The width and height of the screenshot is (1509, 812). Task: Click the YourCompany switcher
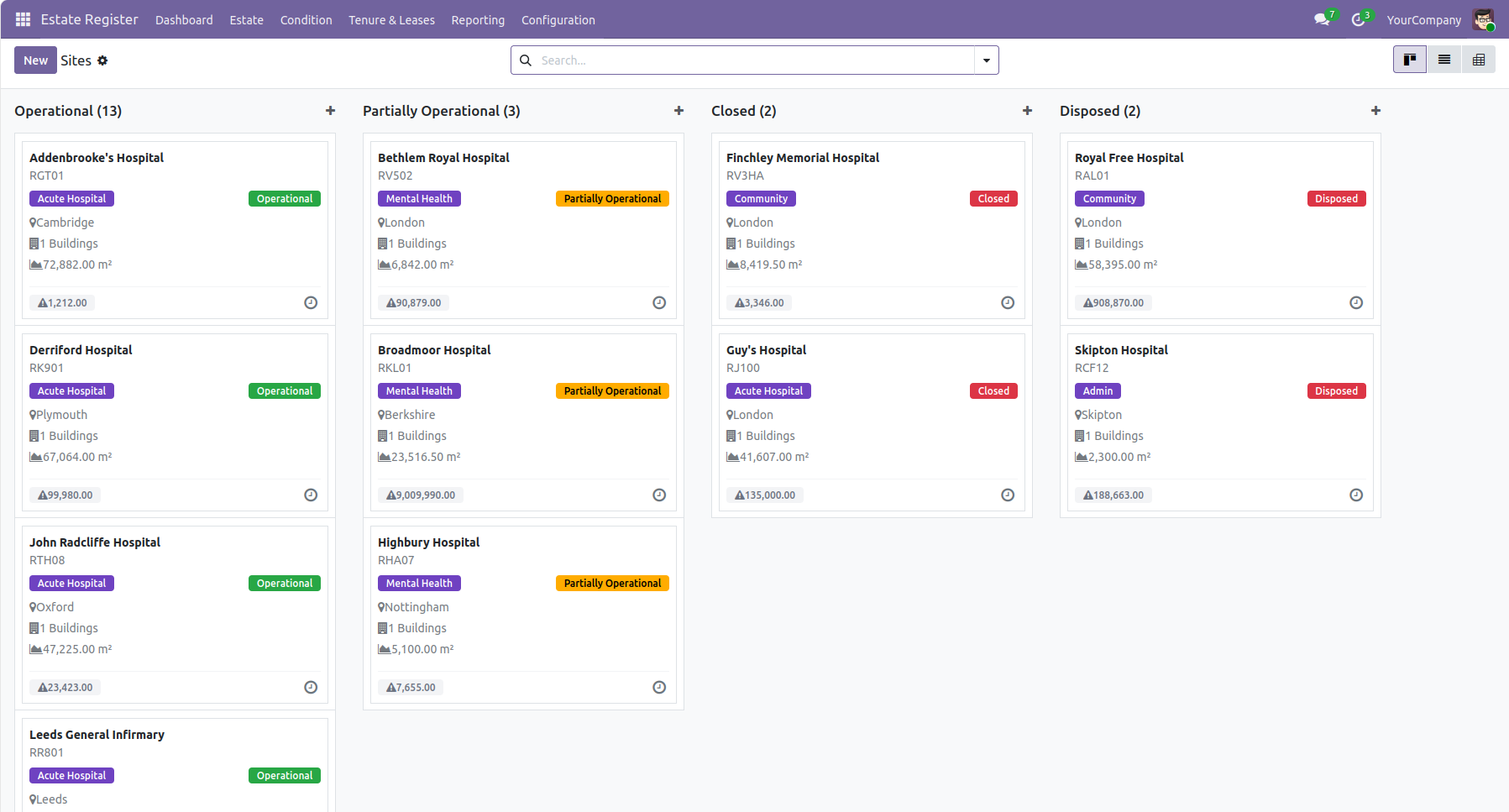point(1423,20)
